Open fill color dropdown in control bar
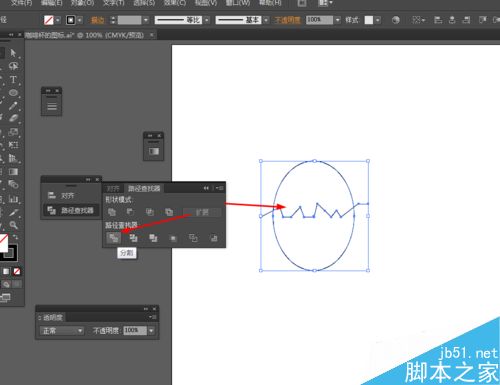The height and width of the screenshot is (385, 500). point(58,20)
